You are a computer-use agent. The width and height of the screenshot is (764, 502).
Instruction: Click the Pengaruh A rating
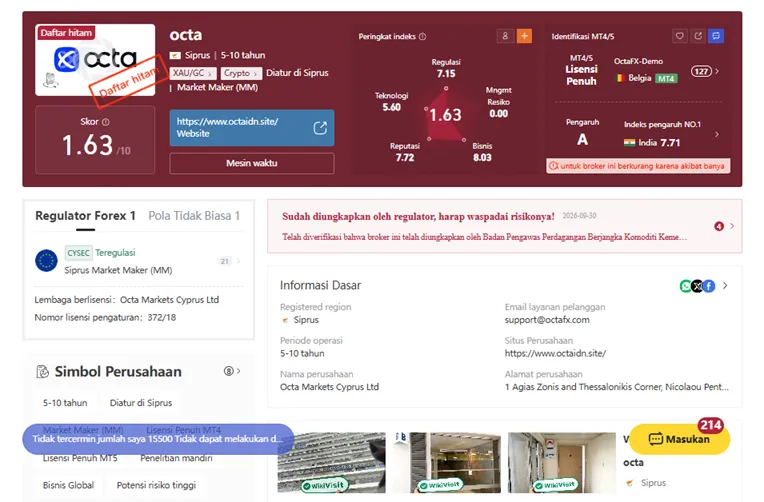(x=582, y=133)
